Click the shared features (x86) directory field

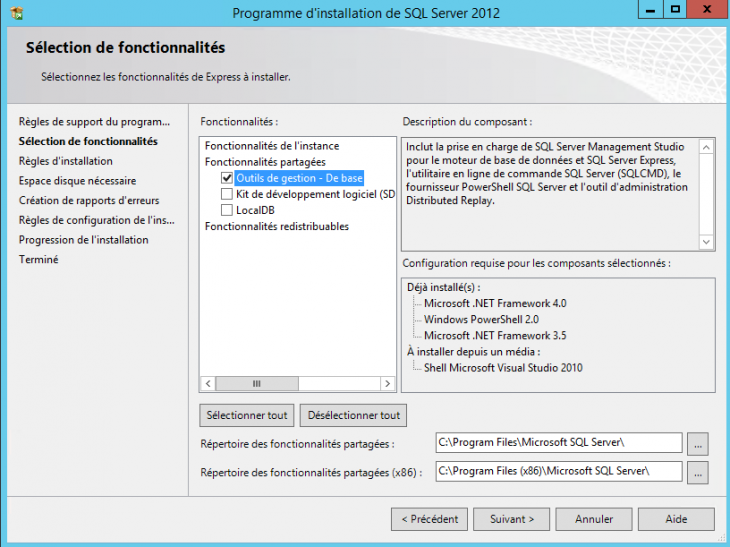pos(559,471)
